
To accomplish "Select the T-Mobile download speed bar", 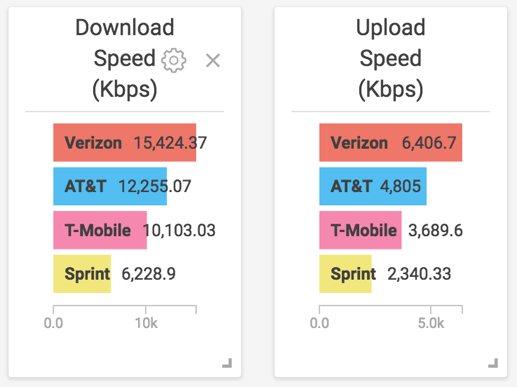I will point(100,230).
